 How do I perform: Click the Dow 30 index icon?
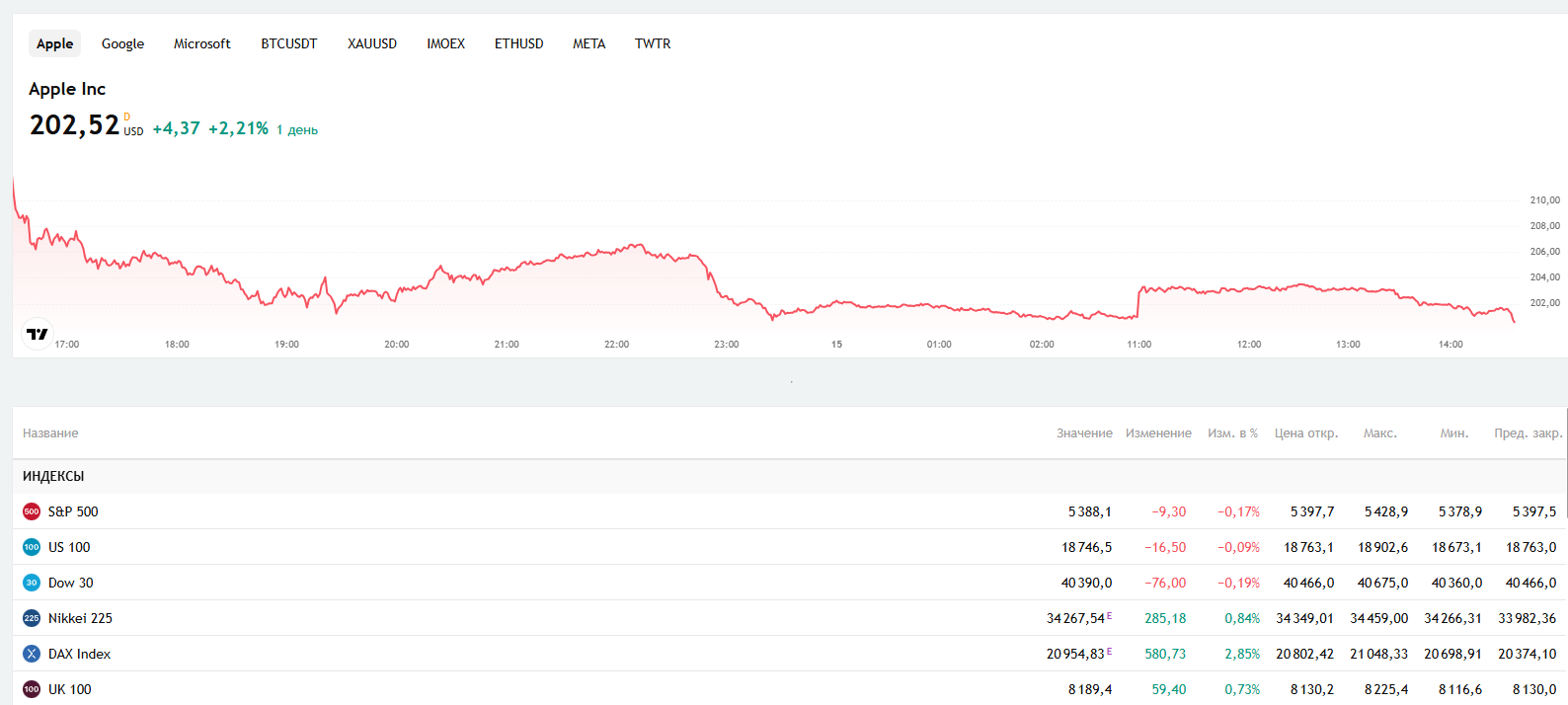coord(32,583)
